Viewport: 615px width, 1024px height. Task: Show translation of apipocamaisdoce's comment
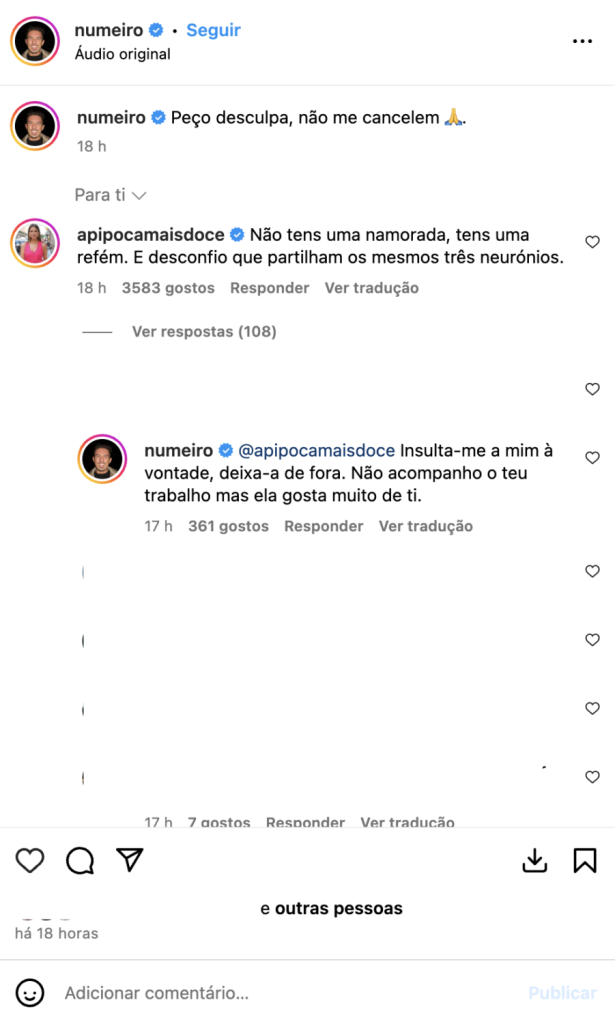pyautogui.click(x=371, y=288)
